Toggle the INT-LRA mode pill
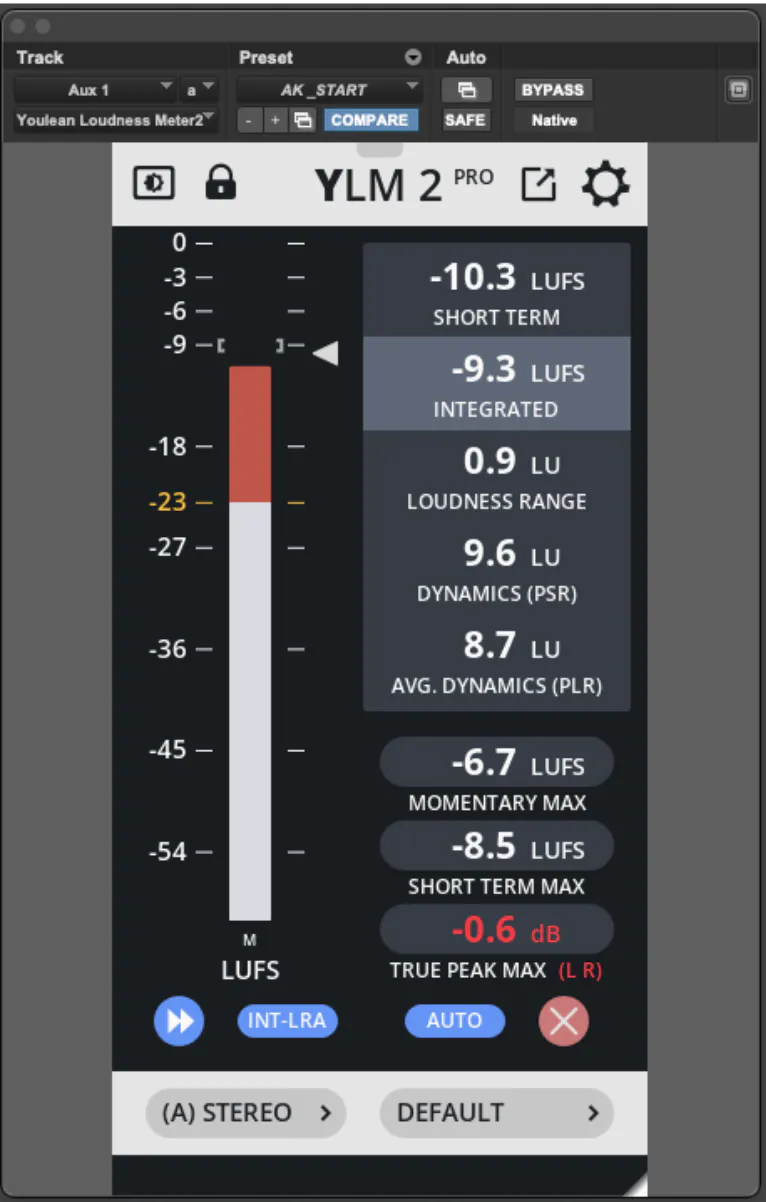Viewport: 766px width, 1202px height. (288, 1021)
